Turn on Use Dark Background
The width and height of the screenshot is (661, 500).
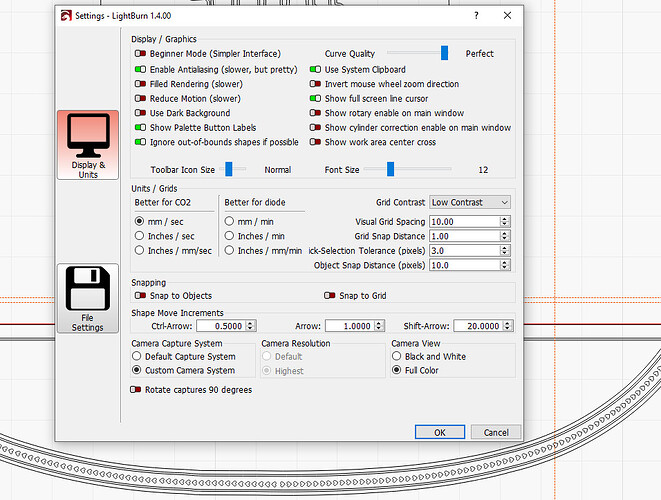[x=141, y=114]
